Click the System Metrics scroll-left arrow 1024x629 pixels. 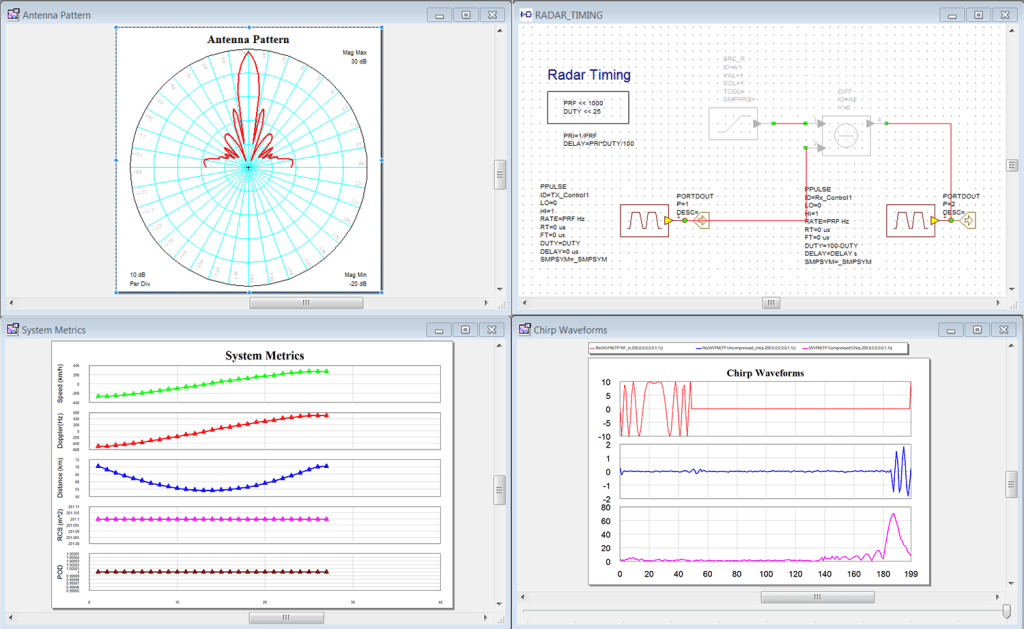pos(11,618)
